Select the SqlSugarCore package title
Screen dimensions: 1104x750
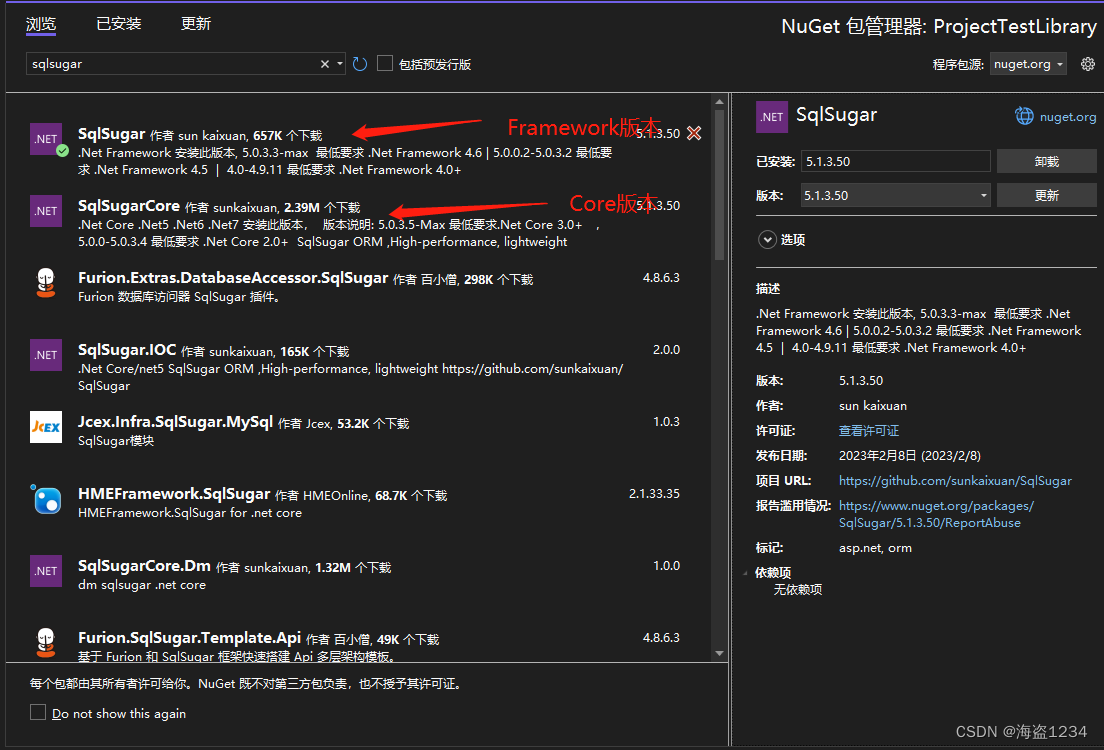point(129,206)
